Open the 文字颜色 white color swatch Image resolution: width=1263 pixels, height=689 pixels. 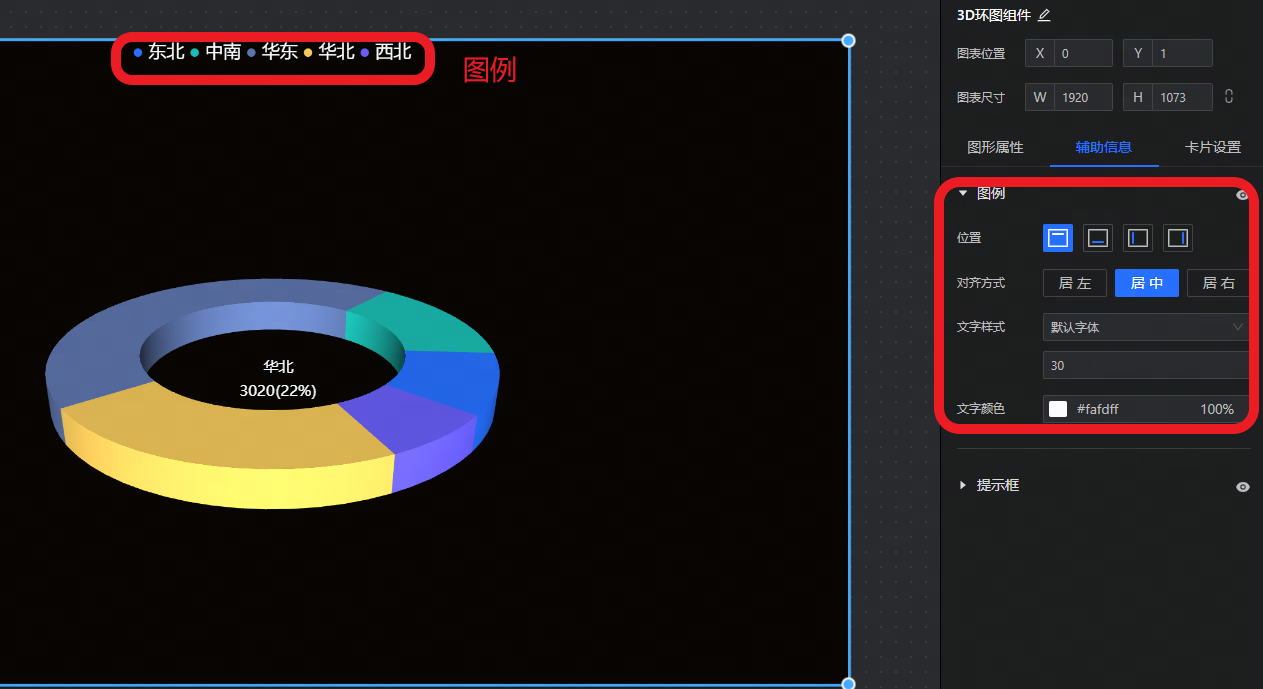pyautogui.click(x=1058, y=409)
